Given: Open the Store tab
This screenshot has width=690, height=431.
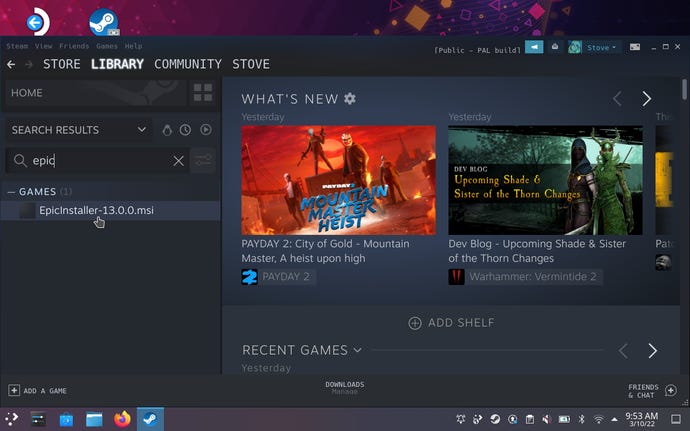Looking at the screenshot, I should pos(61,64).
